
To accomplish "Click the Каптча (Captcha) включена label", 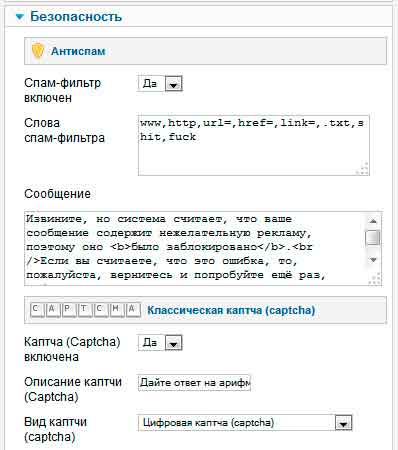I will coord(72,349).
